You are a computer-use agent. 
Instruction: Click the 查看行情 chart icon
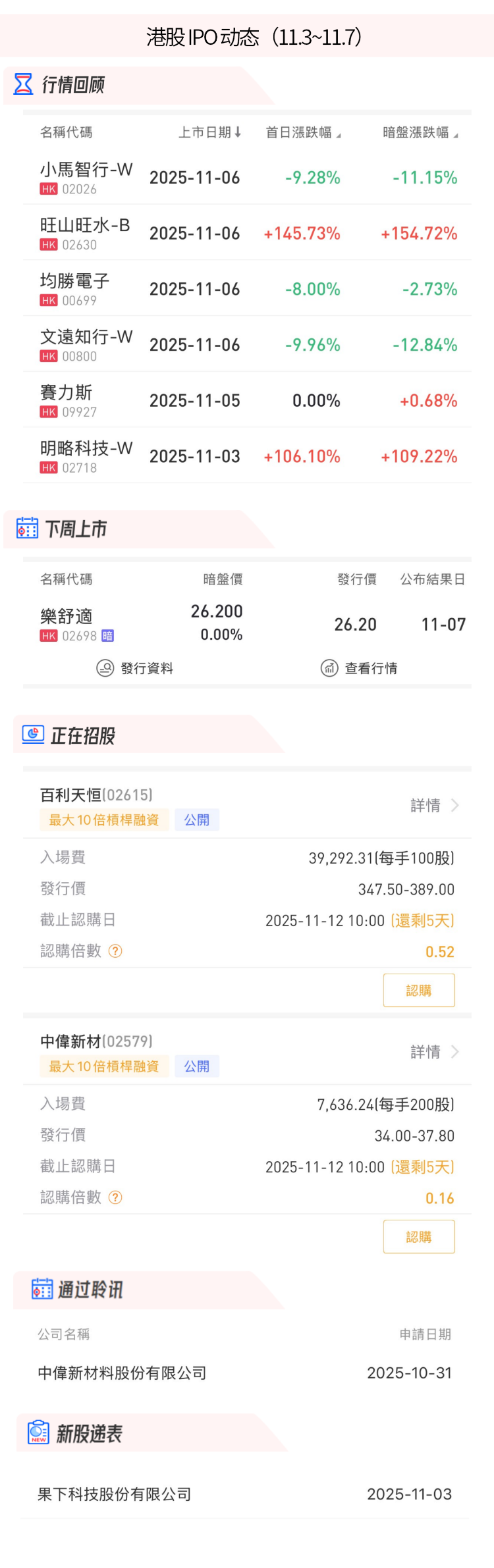[x=329, y=668]
